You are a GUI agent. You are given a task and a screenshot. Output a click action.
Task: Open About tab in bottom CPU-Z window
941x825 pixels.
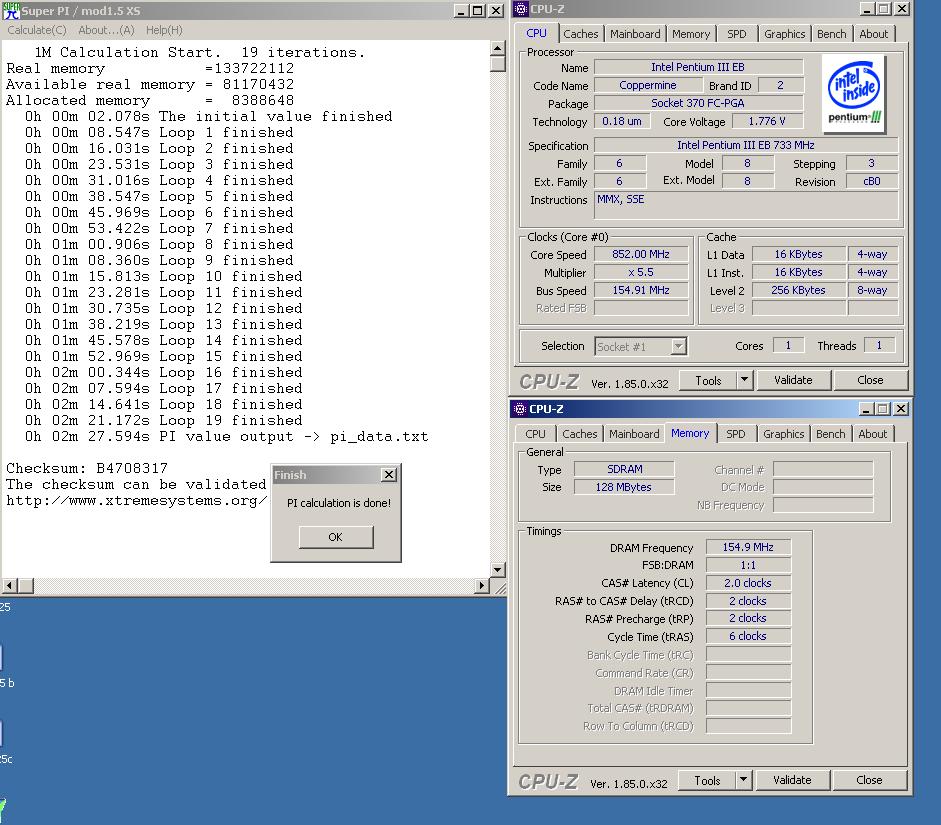(872, 434)
